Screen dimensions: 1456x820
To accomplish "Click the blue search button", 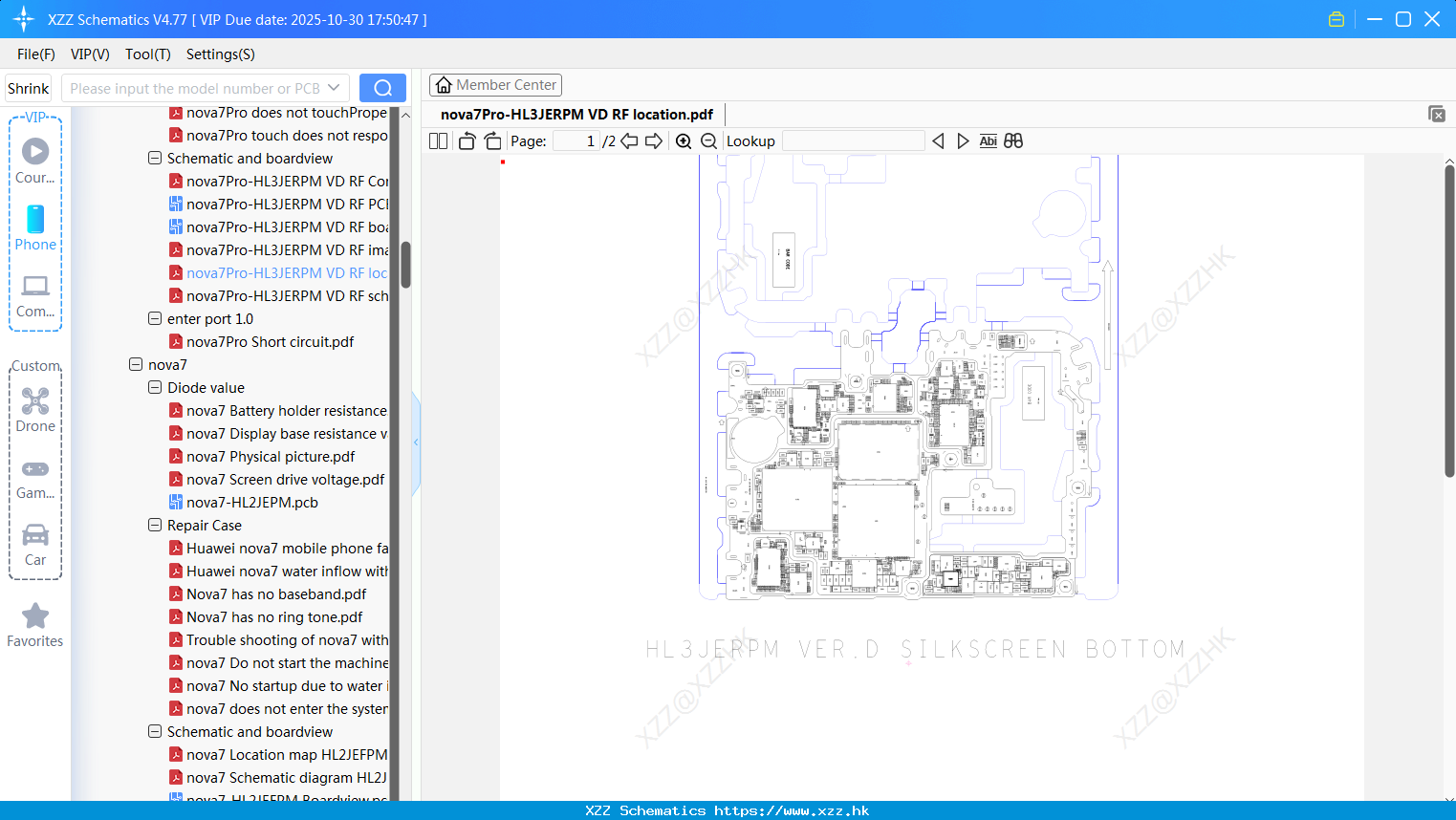I will (x=382, y=88).
